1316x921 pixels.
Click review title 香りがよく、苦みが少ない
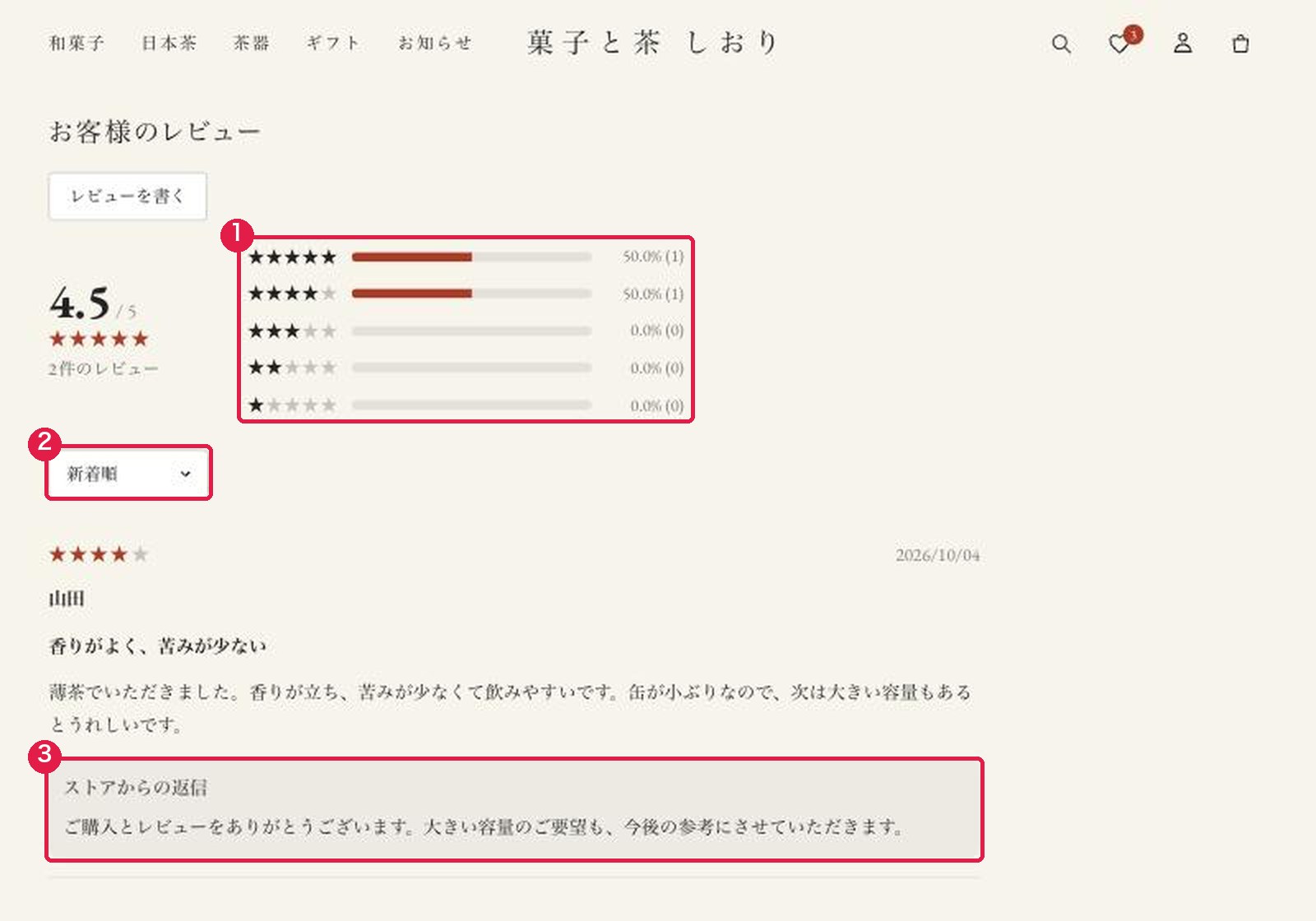pyautogui.click(x=158, y=646)
